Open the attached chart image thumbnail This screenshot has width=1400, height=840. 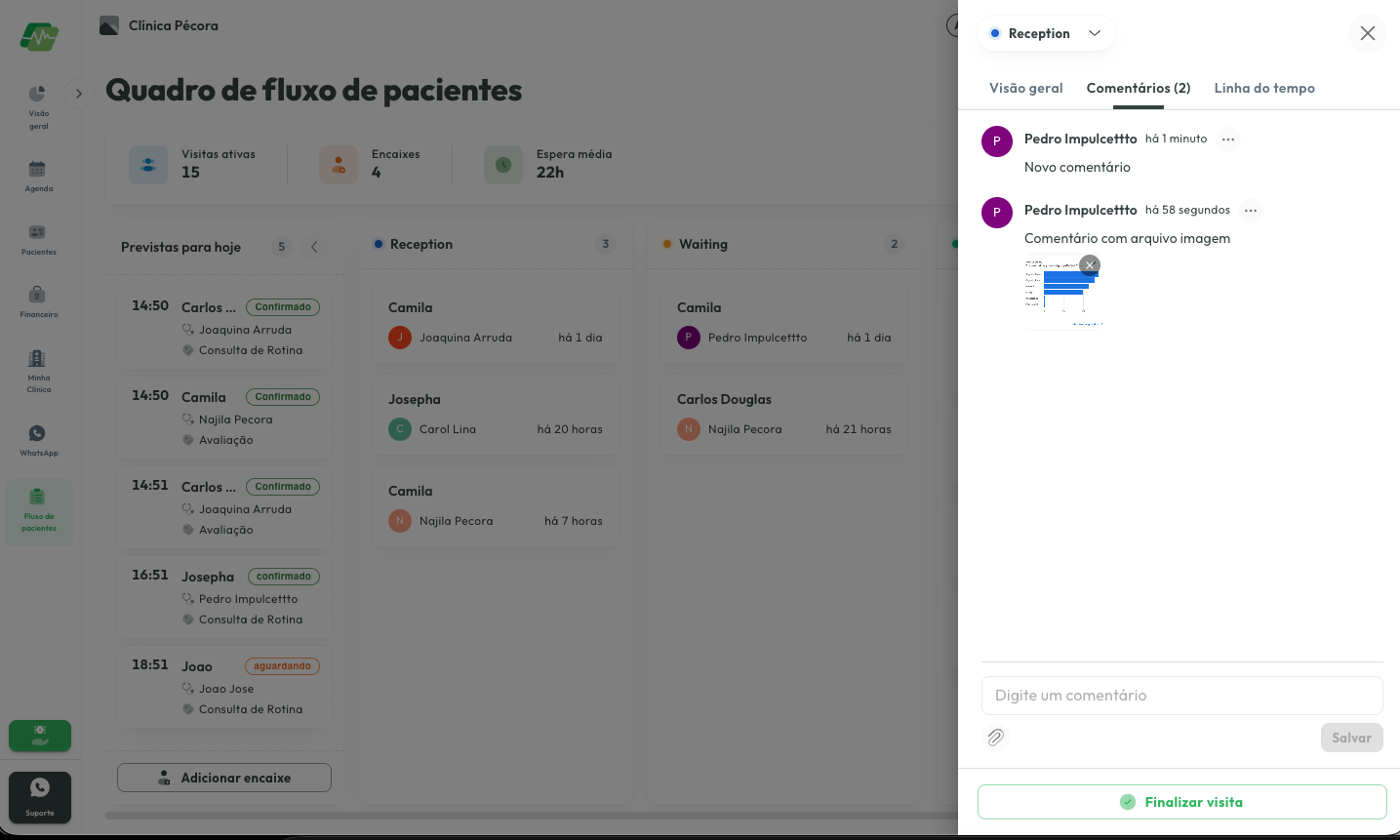pos(1061,293)
